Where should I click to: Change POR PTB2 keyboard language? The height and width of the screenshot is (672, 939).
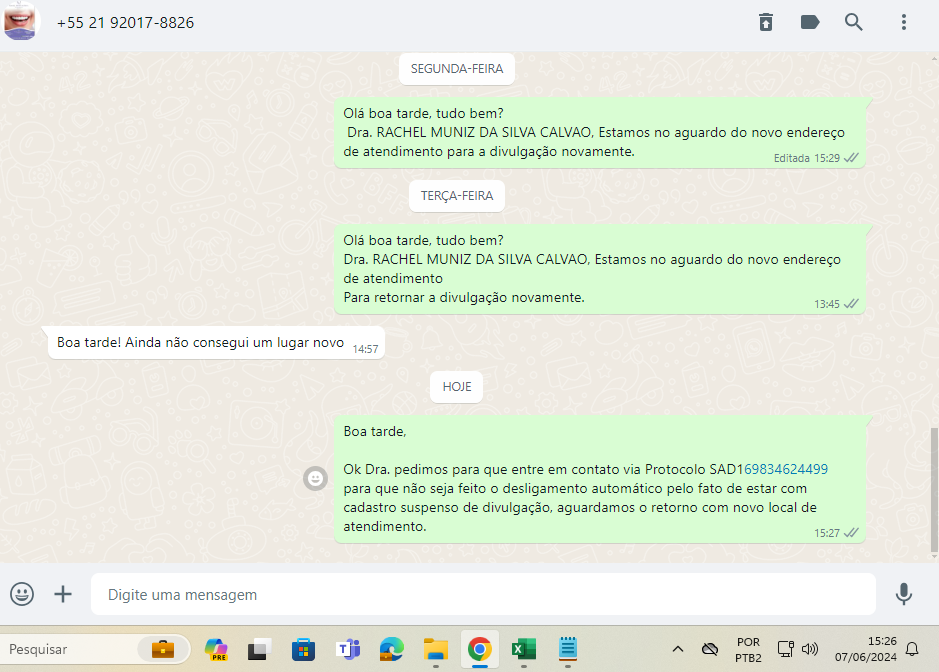coord(749,650)
